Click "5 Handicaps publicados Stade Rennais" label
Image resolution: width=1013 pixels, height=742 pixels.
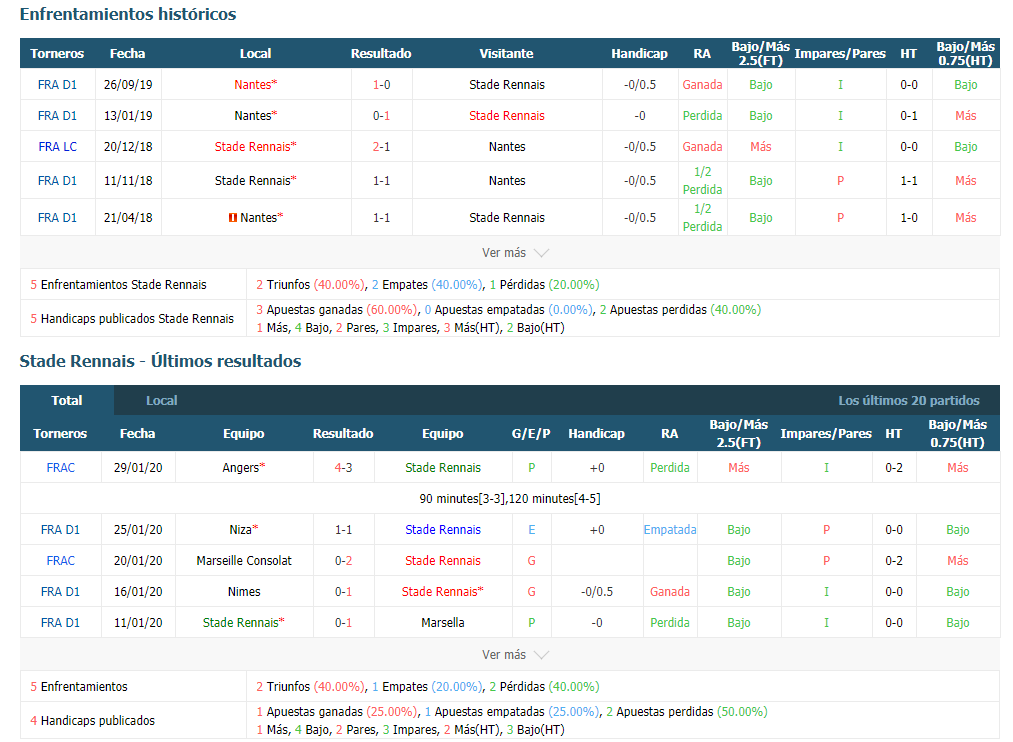point(132,318)
